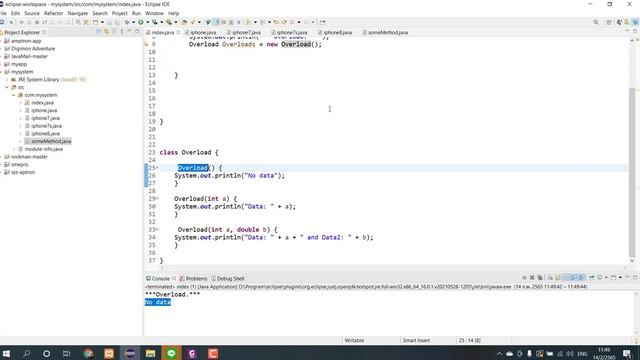Open the Navigate menu
640x360 pixels.
[78, 13]
